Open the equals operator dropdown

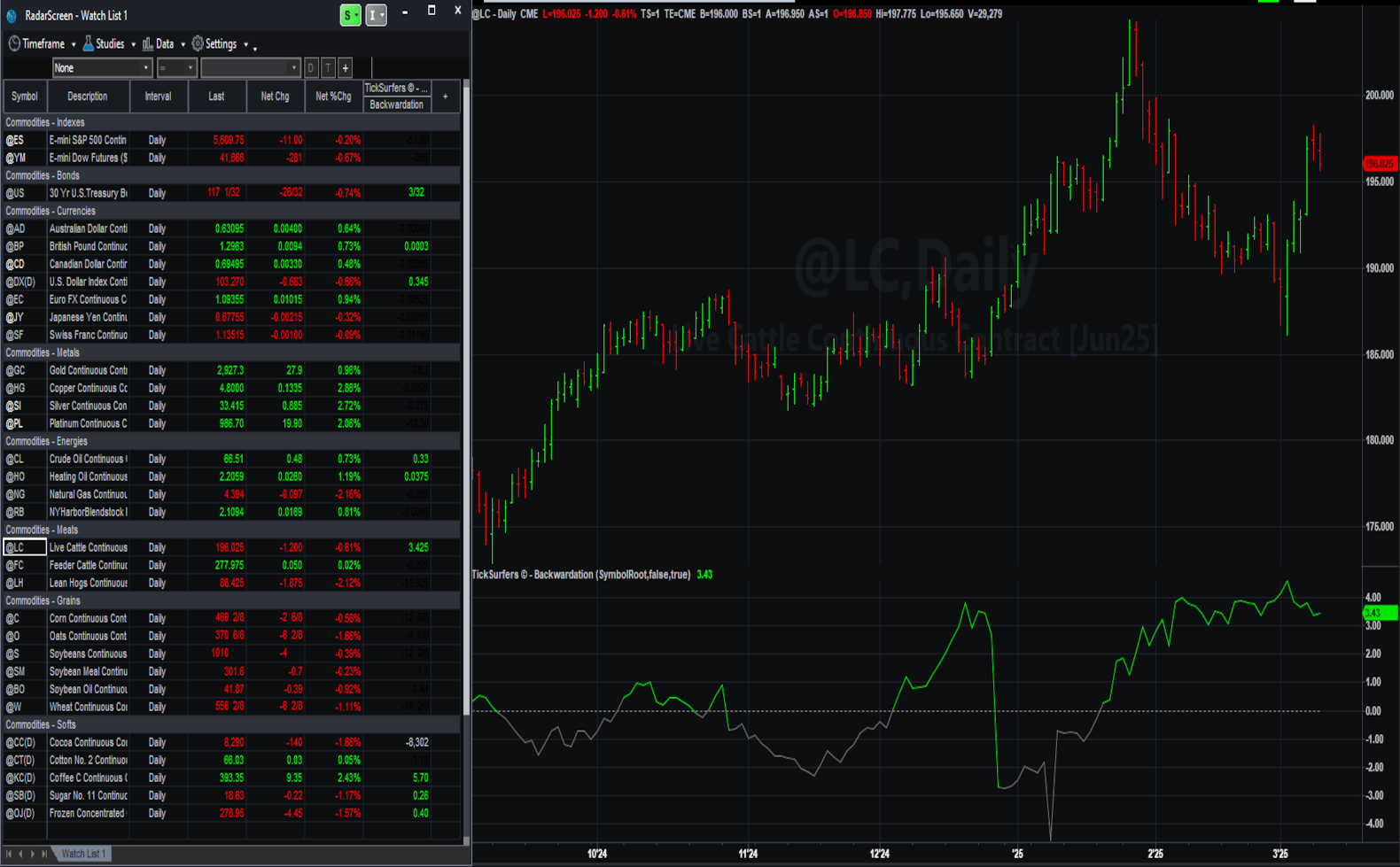pyautogui.click(x=175, y=68)
